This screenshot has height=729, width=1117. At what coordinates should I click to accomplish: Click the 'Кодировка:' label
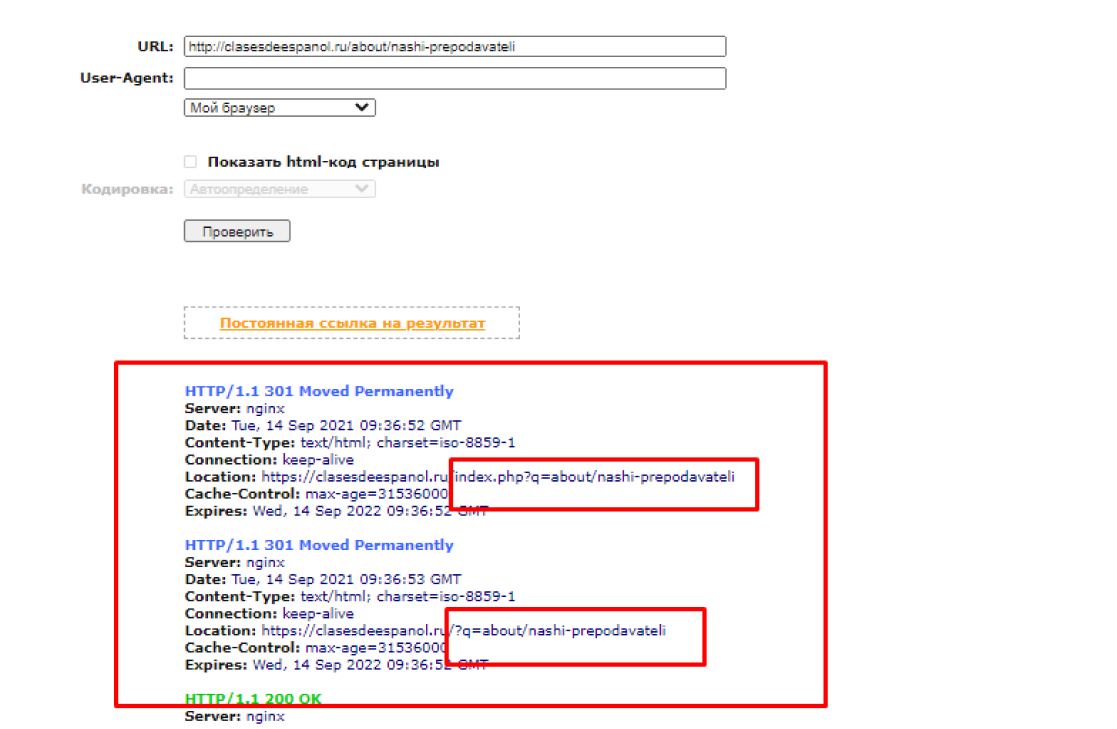click(127, 189)
